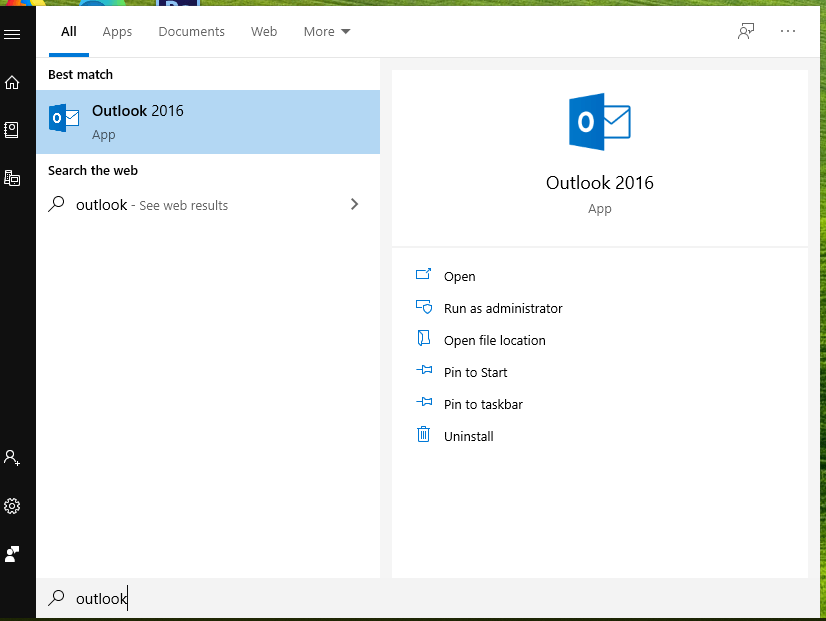Click the Open action's window icon

pyautogui.click(x=424, y=274)
